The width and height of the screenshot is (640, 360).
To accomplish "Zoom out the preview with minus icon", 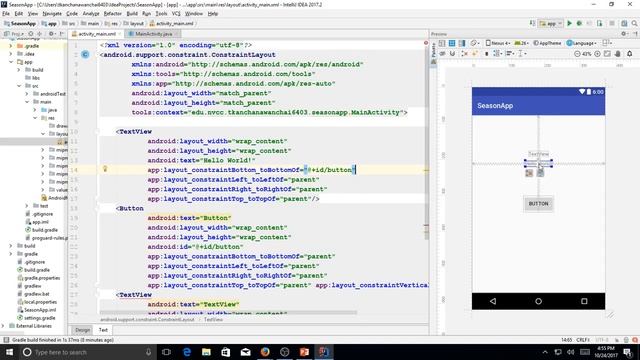I will [x=577, y=54].
